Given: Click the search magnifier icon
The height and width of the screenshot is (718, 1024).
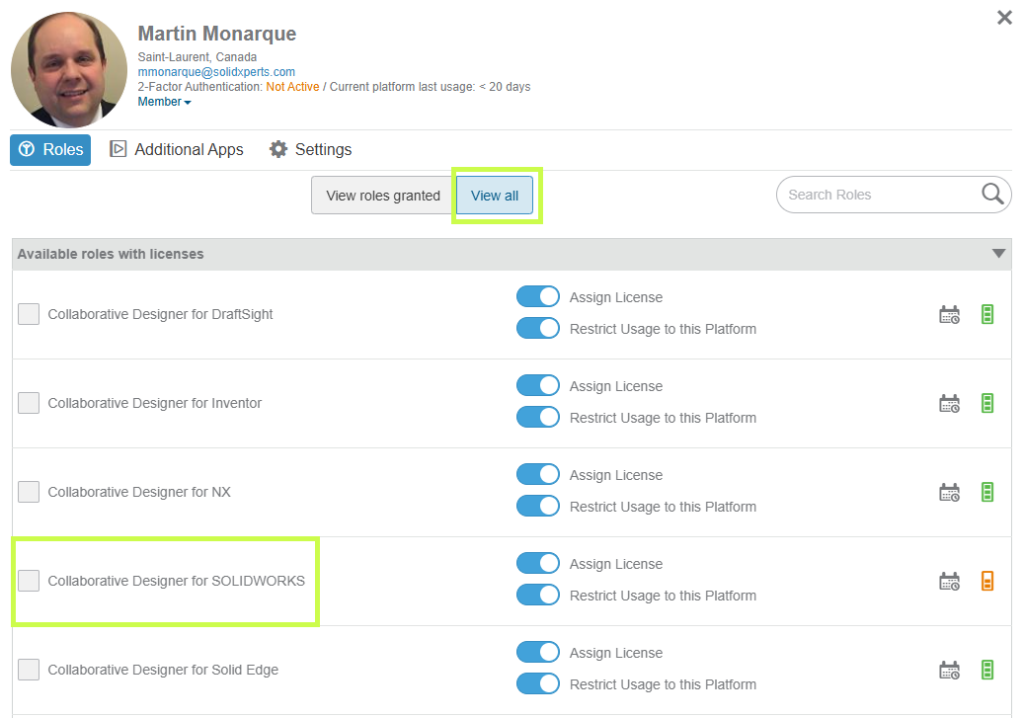Looking at the screenshot, I should [992, 194].
